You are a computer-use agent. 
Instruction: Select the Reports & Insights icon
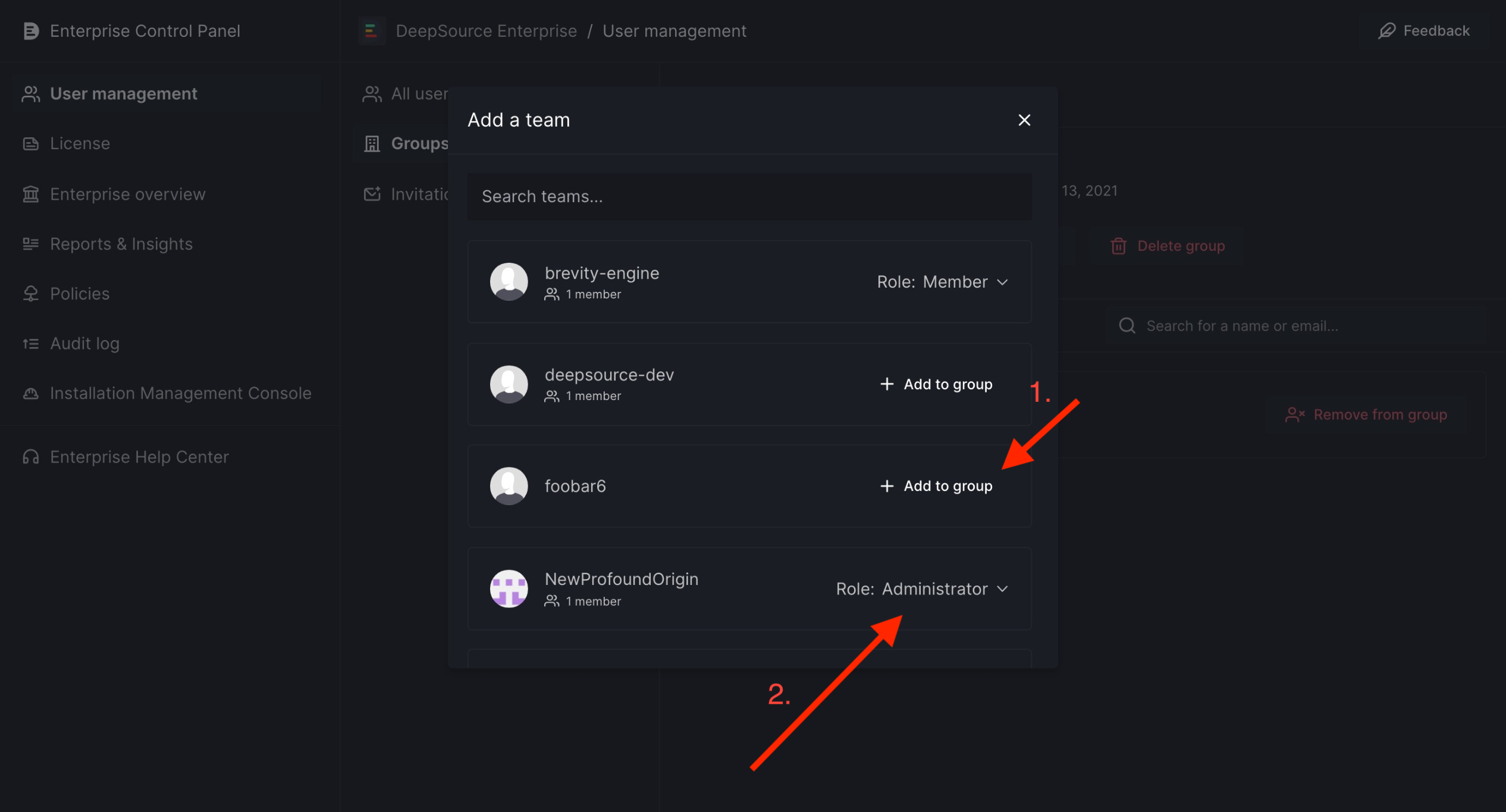click(31, 244)
